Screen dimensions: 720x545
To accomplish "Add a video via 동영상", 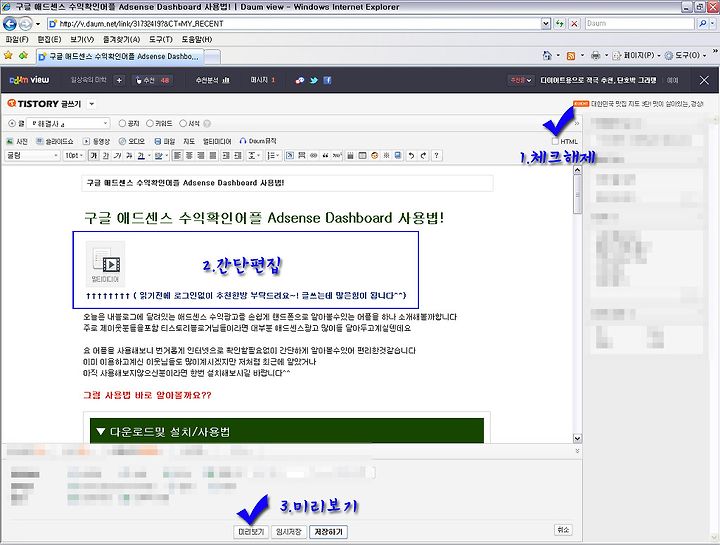I will point(96,141).
